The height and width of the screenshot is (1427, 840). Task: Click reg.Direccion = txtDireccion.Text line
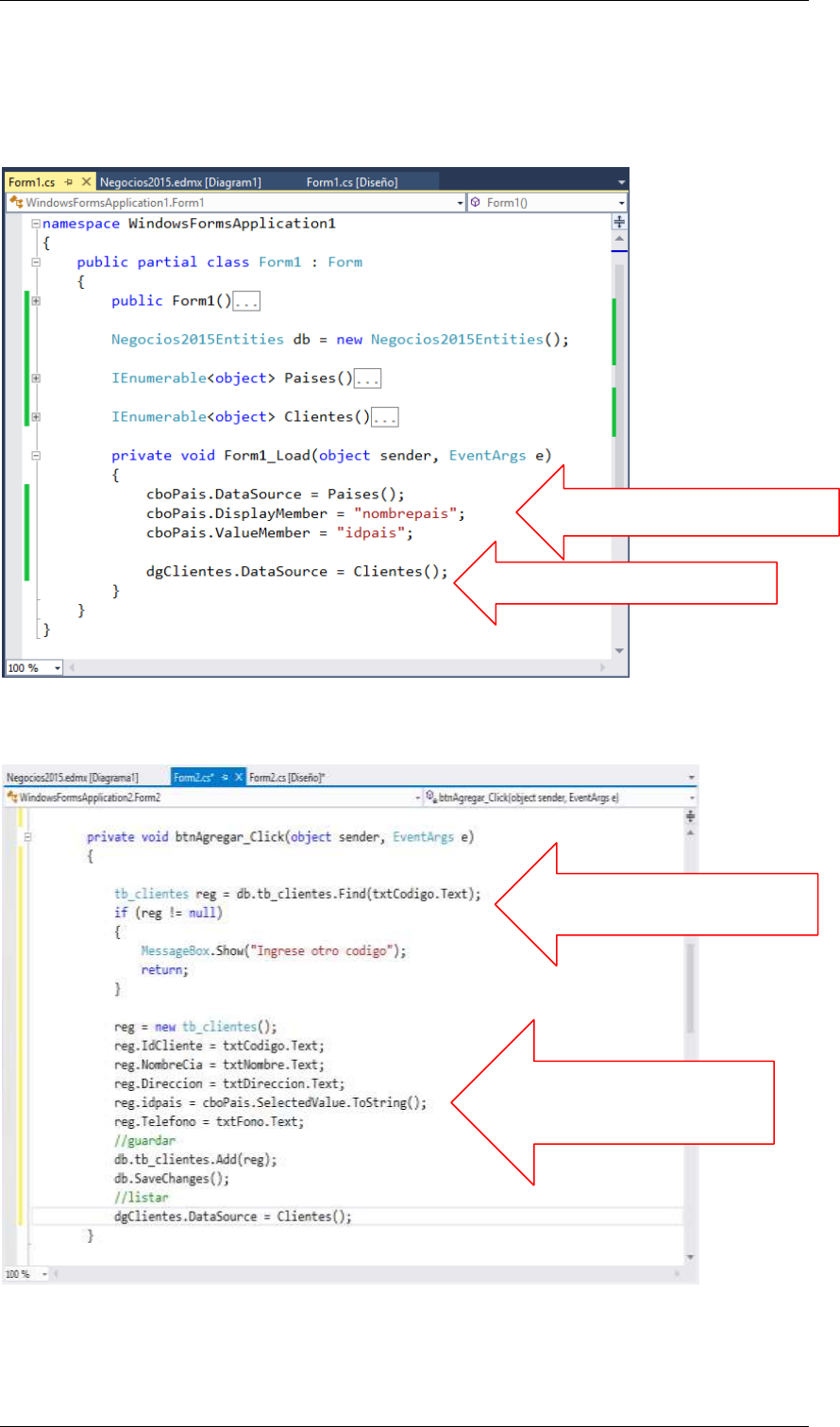coord(229,1083)
